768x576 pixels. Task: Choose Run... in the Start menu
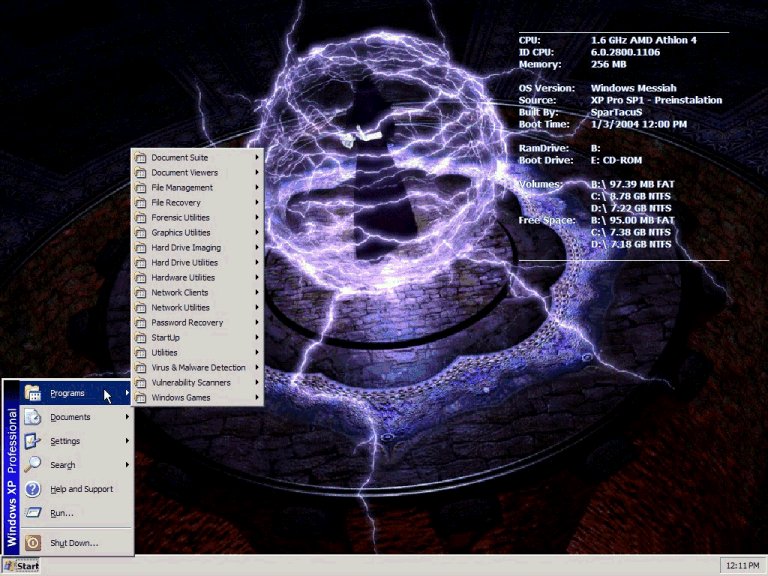76,513
